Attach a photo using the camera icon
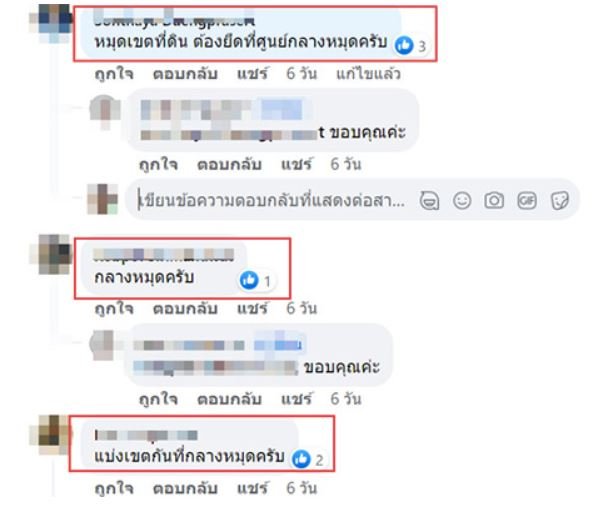Screen dimensions: 601x513 pyautogui.click(x=494, y=201)
